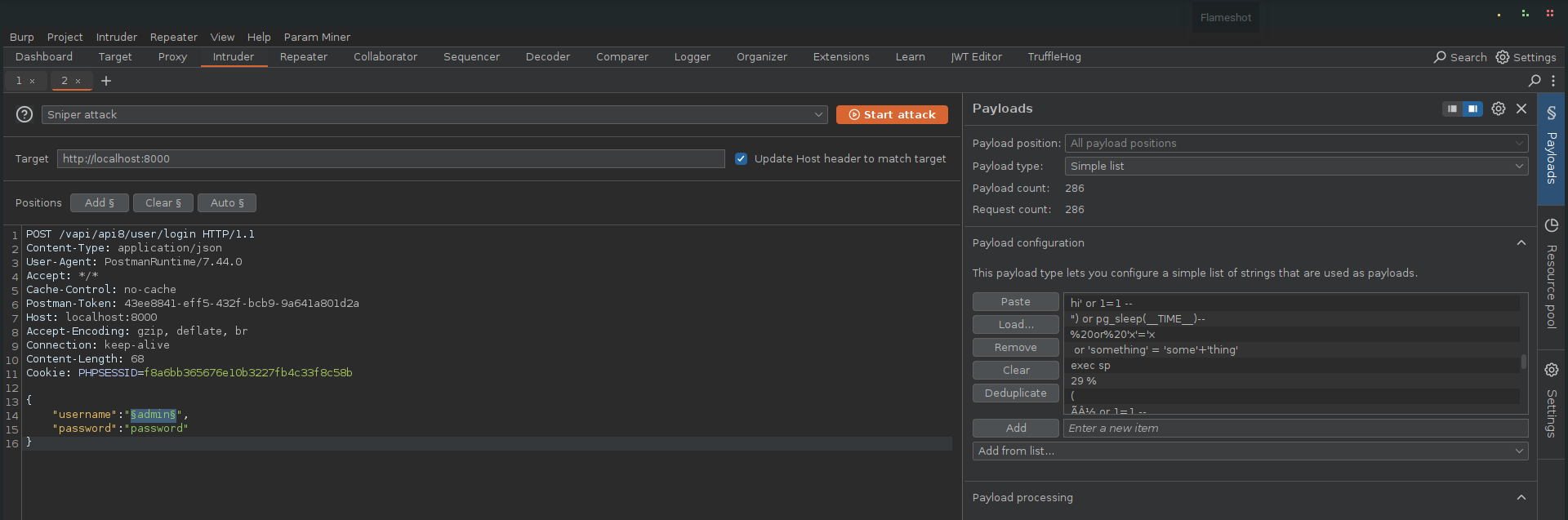Open the Sniper attack type dropdown
The height and width of the screenshot is (520, 1568).
[x=434, y=115]
